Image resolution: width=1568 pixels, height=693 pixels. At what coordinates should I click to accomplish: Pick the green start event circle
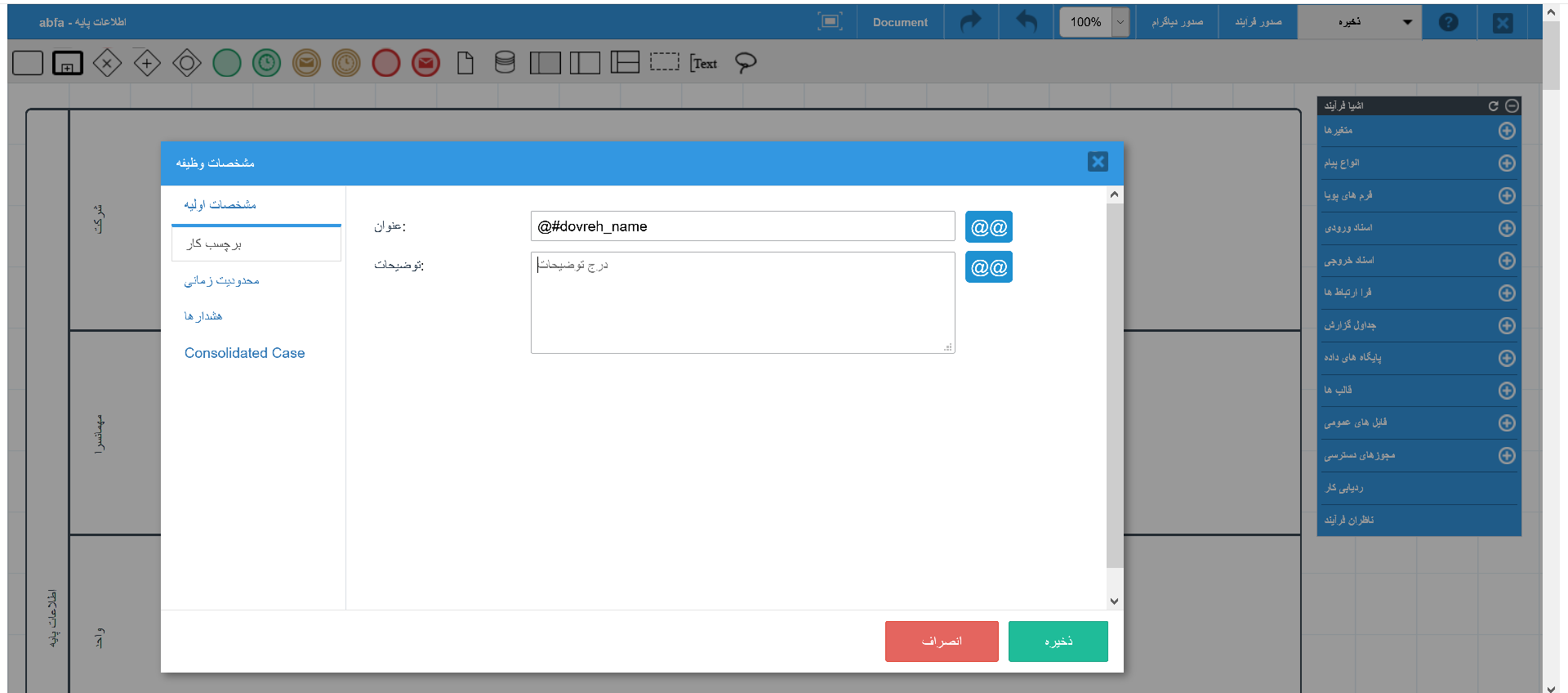tap(227, 63)
